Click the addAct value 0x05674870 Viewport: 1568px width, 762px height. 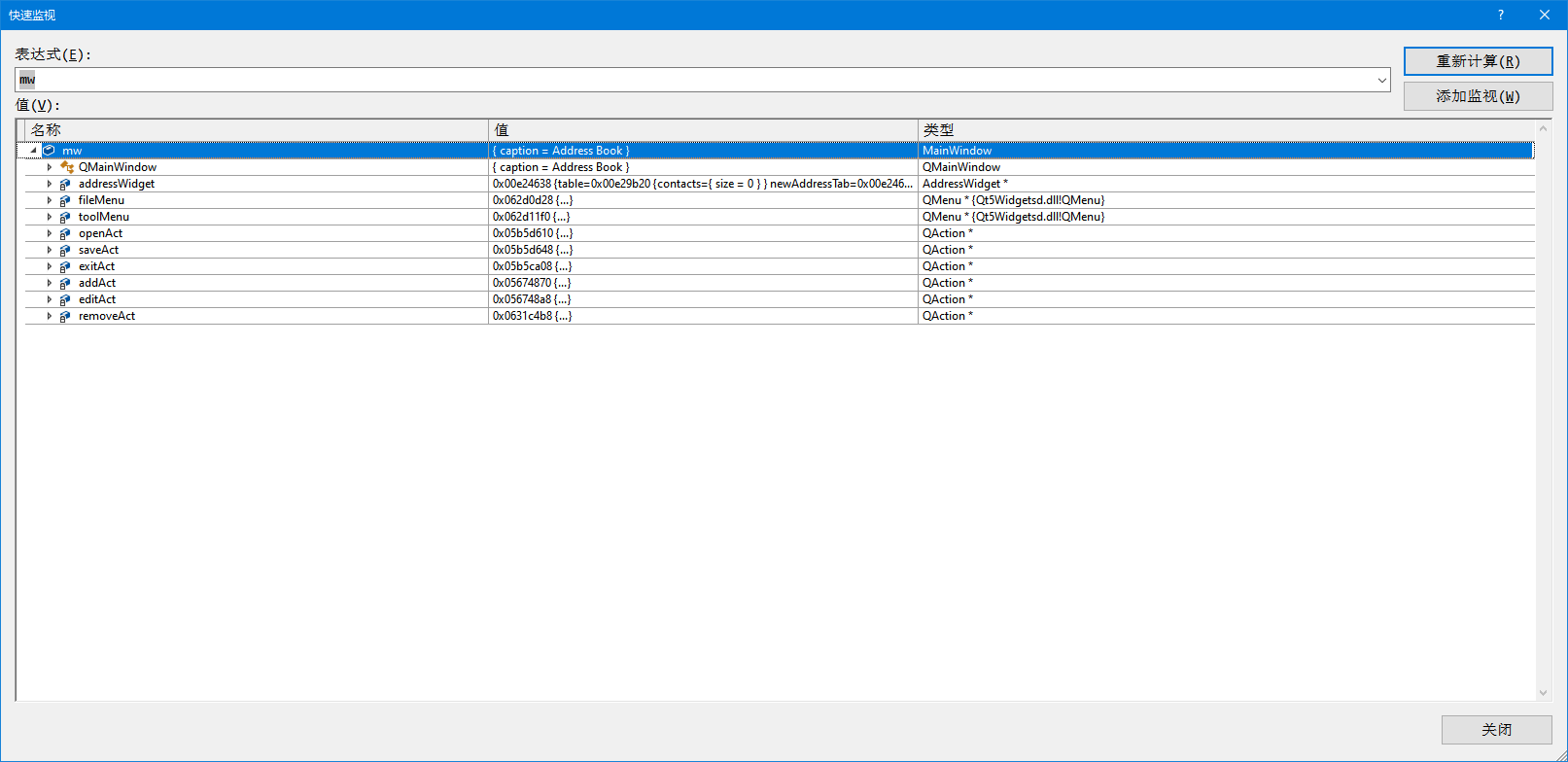pyautogui.click(x=532, y=283)
